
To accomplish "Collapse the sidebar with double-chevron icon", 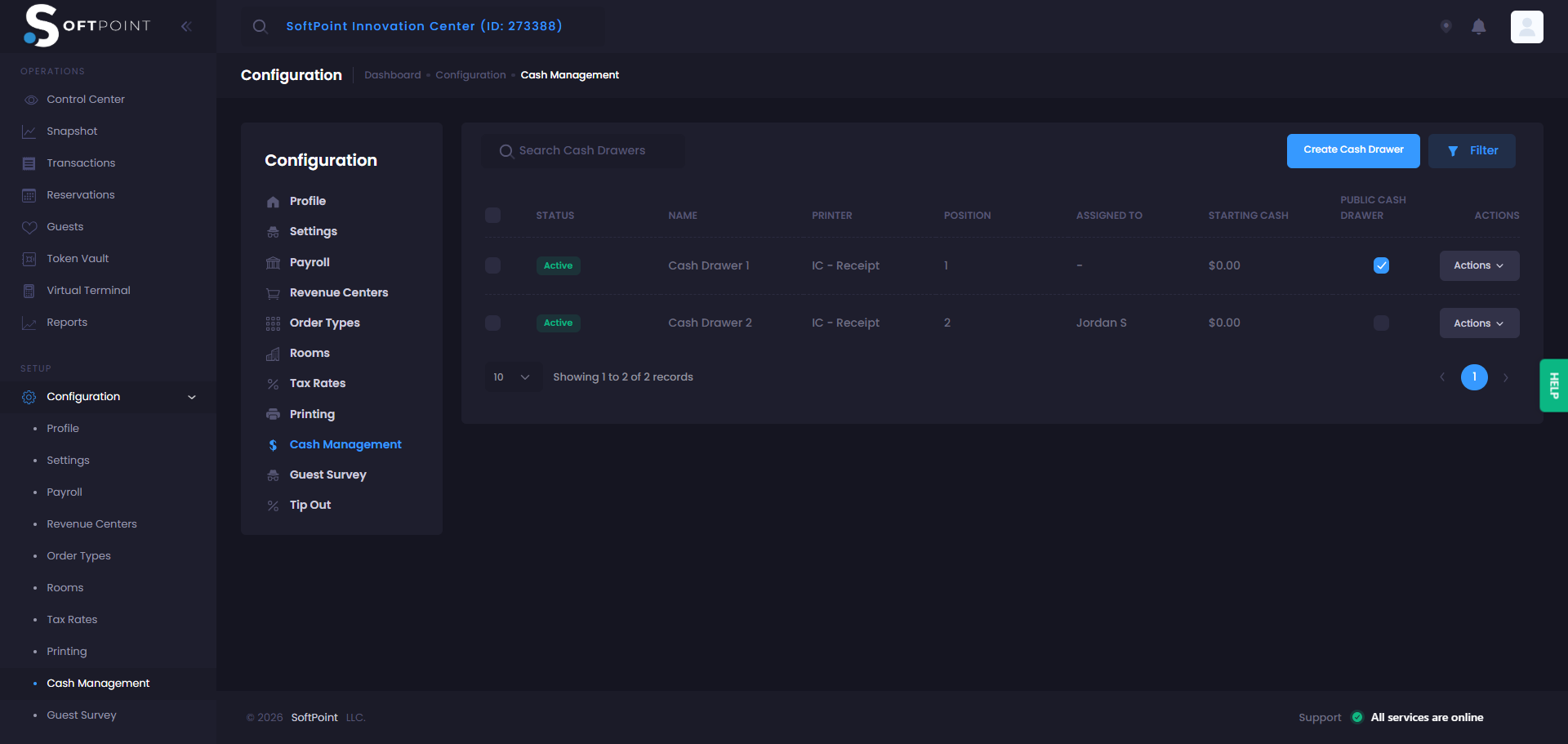I will click(186, 26).
